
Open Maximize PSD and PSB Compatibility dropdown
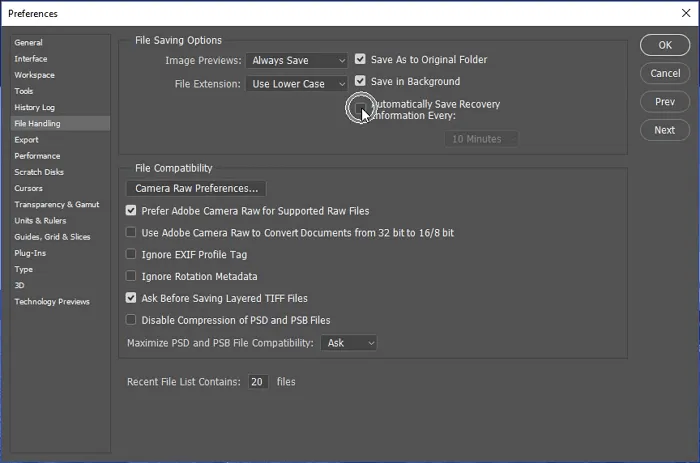[349, 343]
